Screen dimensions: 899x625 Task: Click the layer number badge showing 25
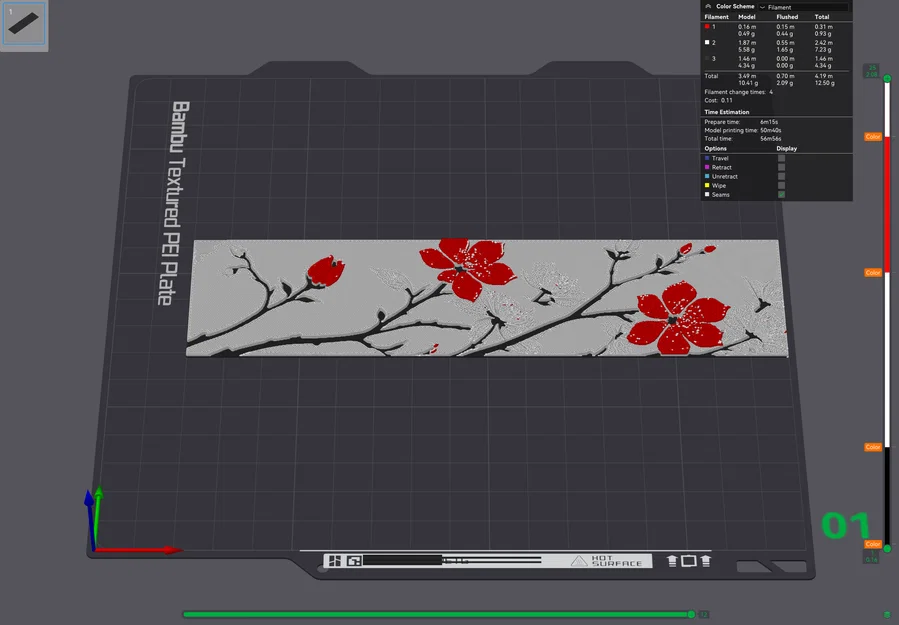871,70
